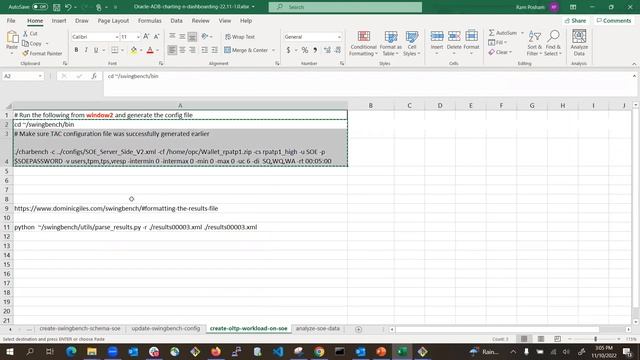Switch to the Data tab

coord(176,20)
